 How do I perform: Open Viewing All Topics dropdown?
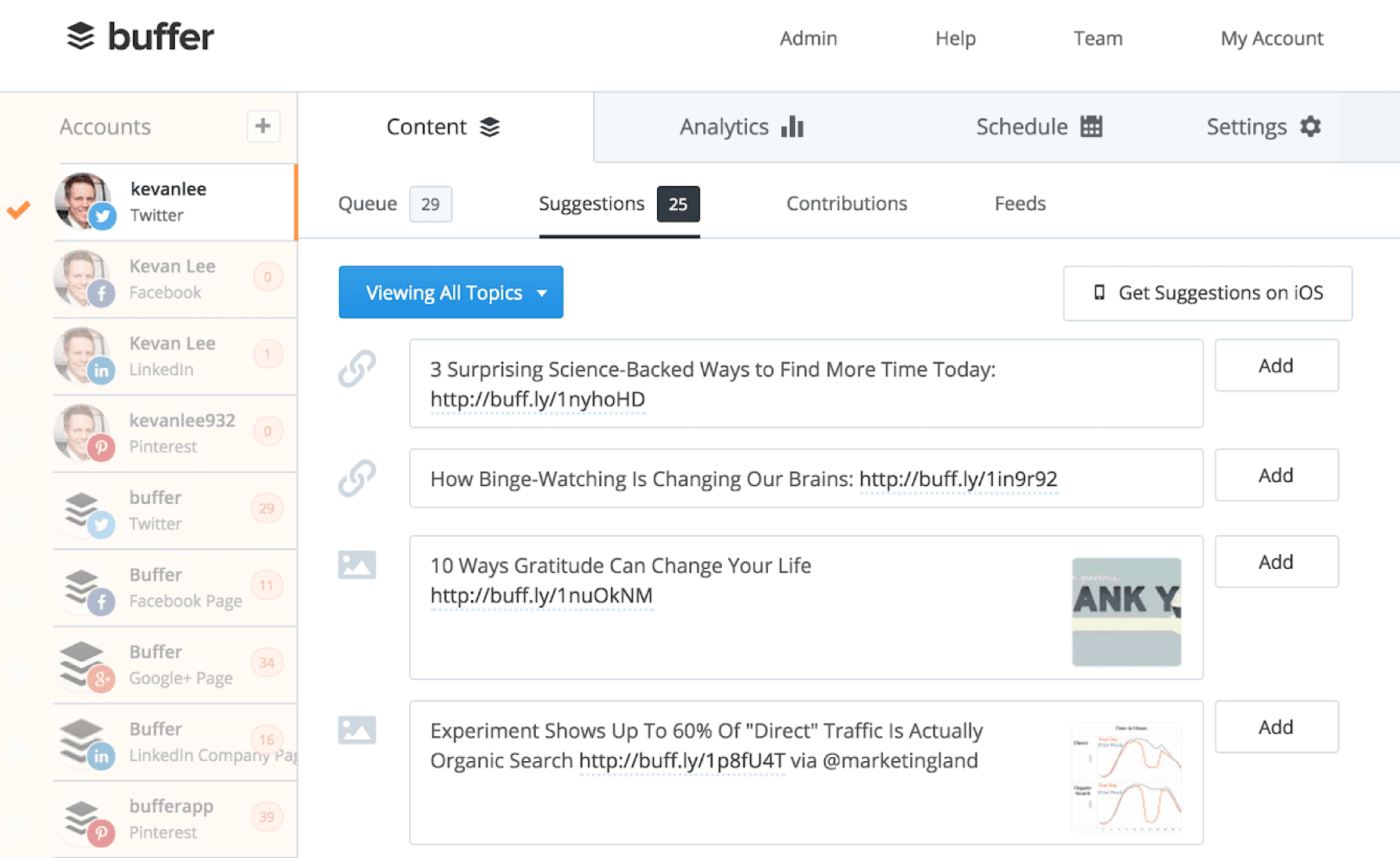click(x=451, y=292)
